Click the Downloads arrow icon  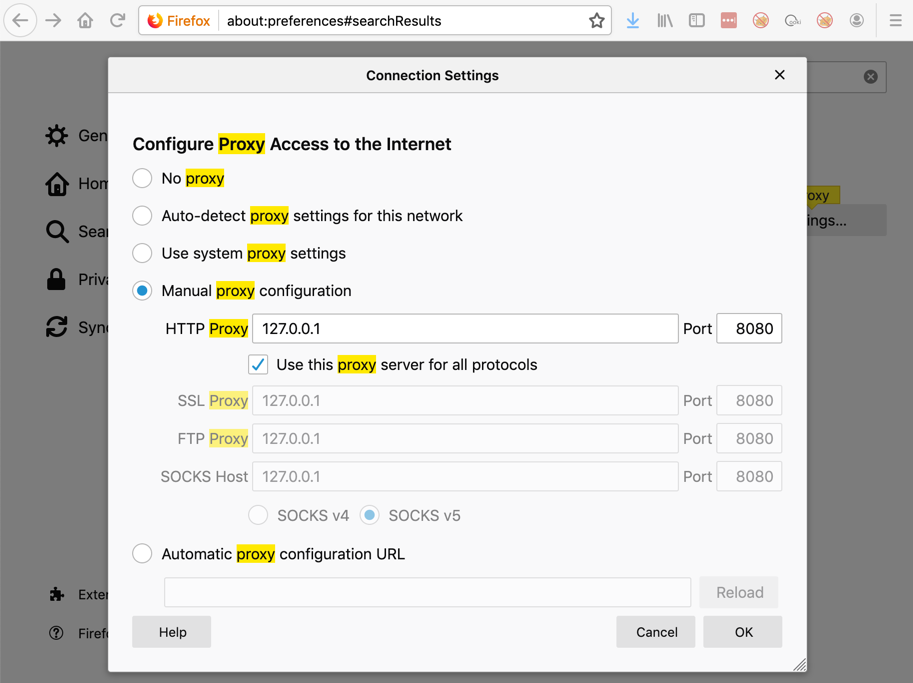pos(633,20)
